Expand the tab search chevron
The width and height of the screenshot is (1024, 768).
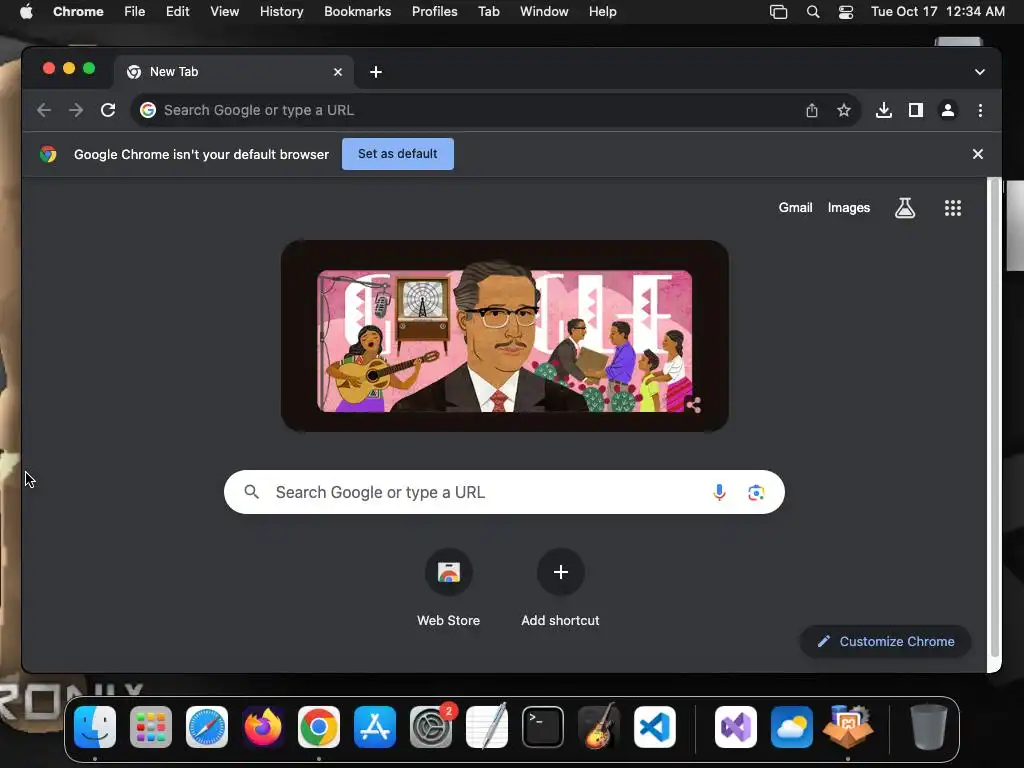(x=980, y=72)
